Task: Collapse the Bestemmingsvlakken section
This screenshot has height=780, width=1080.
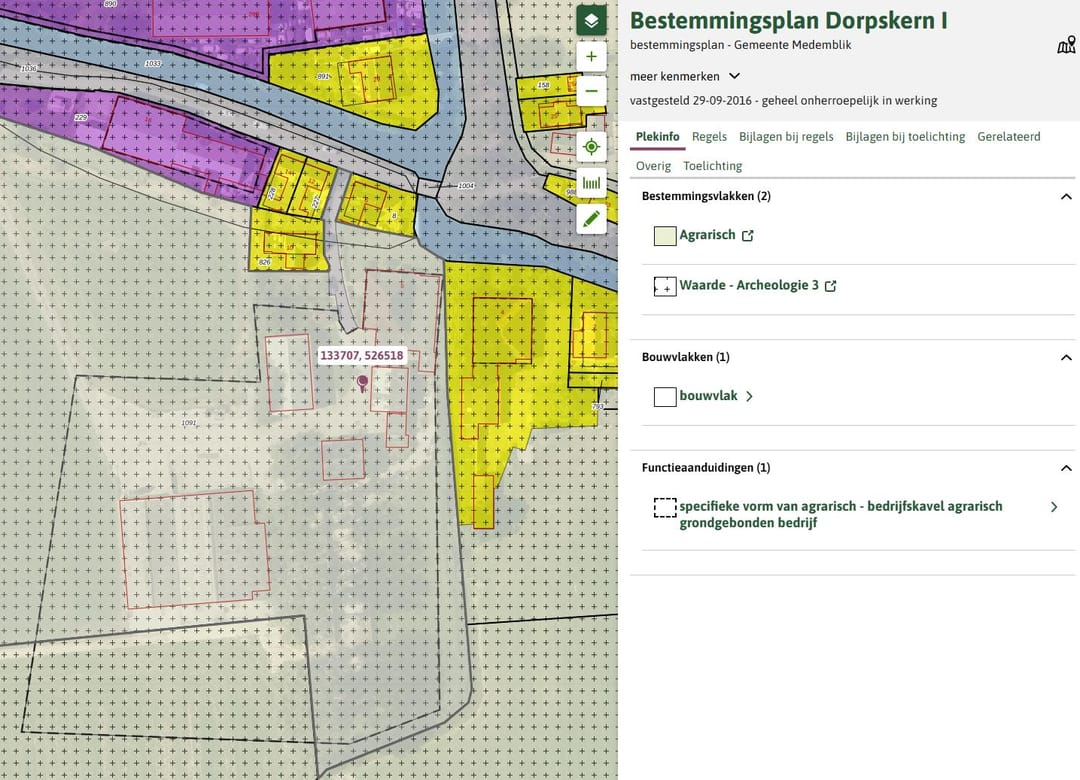Action: pos(1066,197)
